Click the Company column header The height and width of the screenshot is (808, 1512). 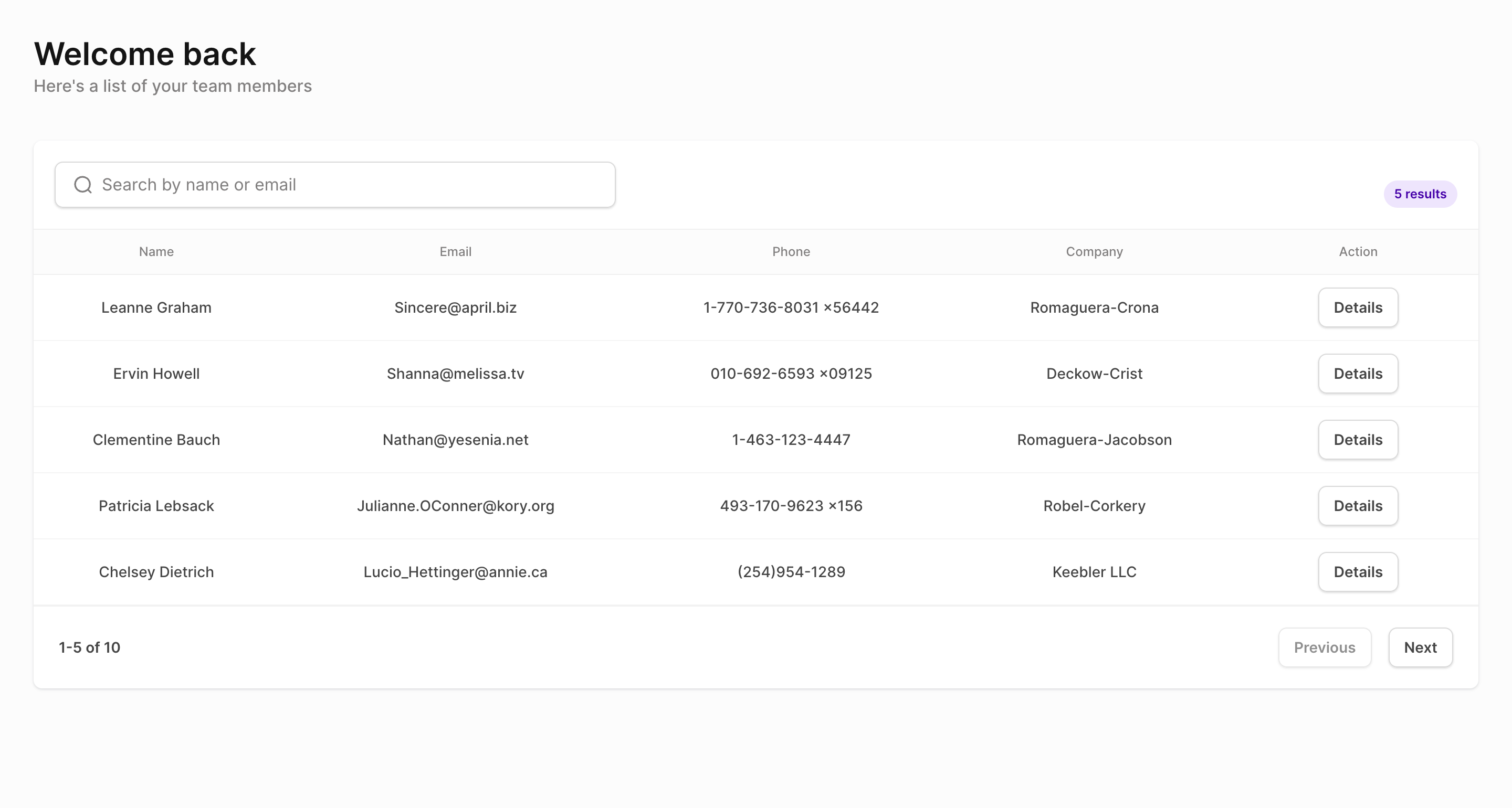[1094, 252]
